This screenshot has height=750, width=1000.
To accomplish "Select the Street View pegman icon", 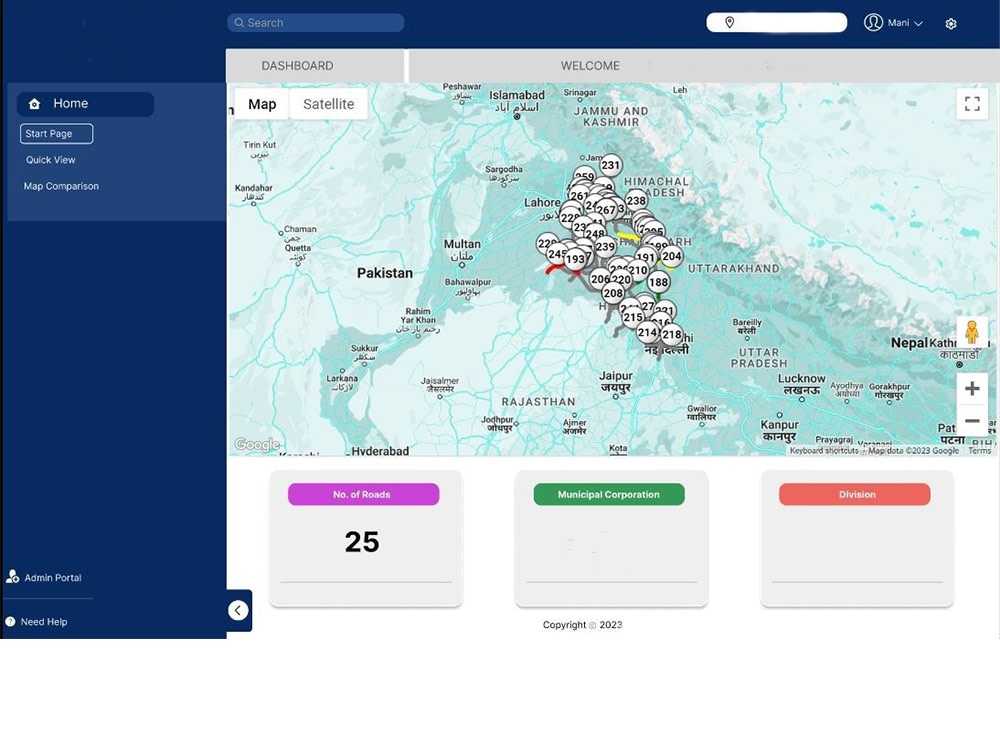I will tap(971, 332).
